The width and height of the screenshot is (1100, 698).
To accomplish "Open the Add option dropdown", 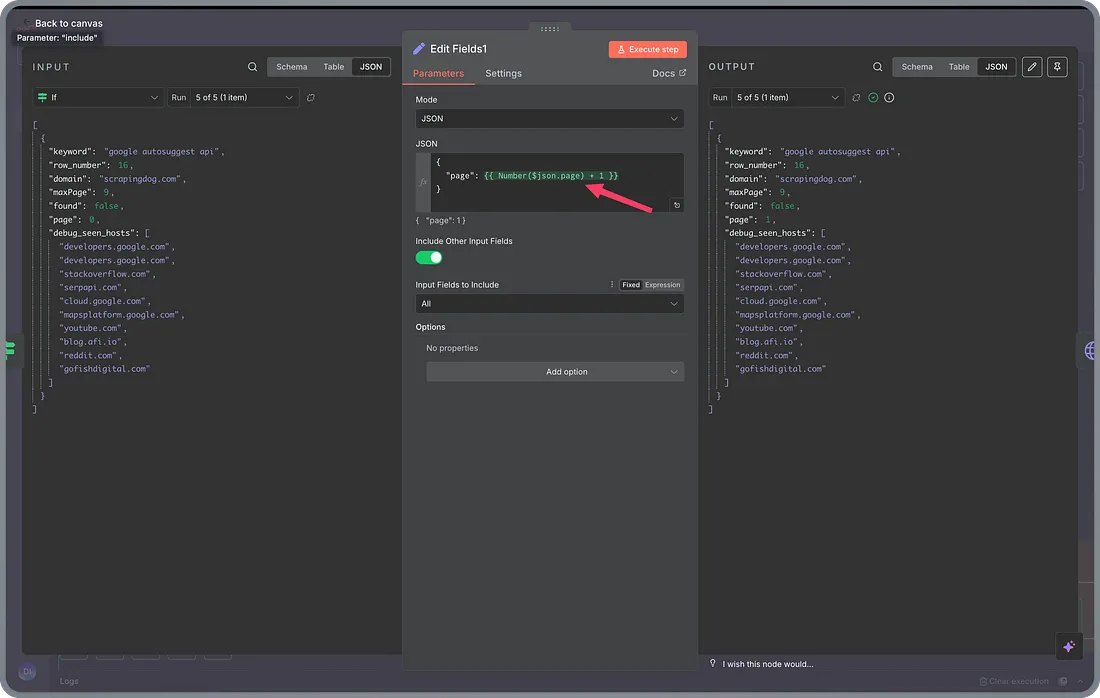I will click(x=555, y=372).
